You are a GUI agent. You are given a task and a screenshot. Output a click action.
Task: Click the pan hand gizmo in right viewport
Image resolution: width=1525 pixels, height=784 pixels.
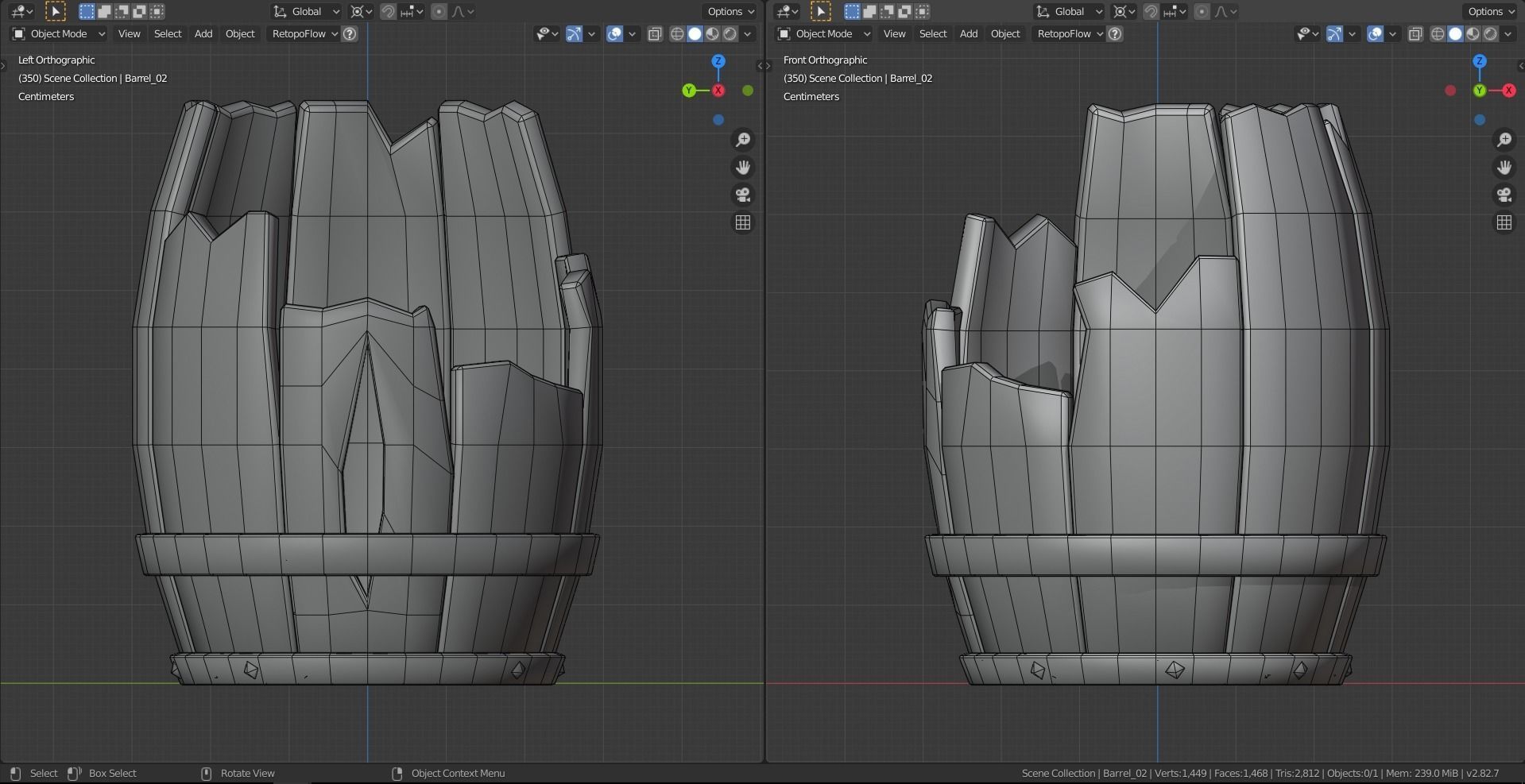[1504, 168]
